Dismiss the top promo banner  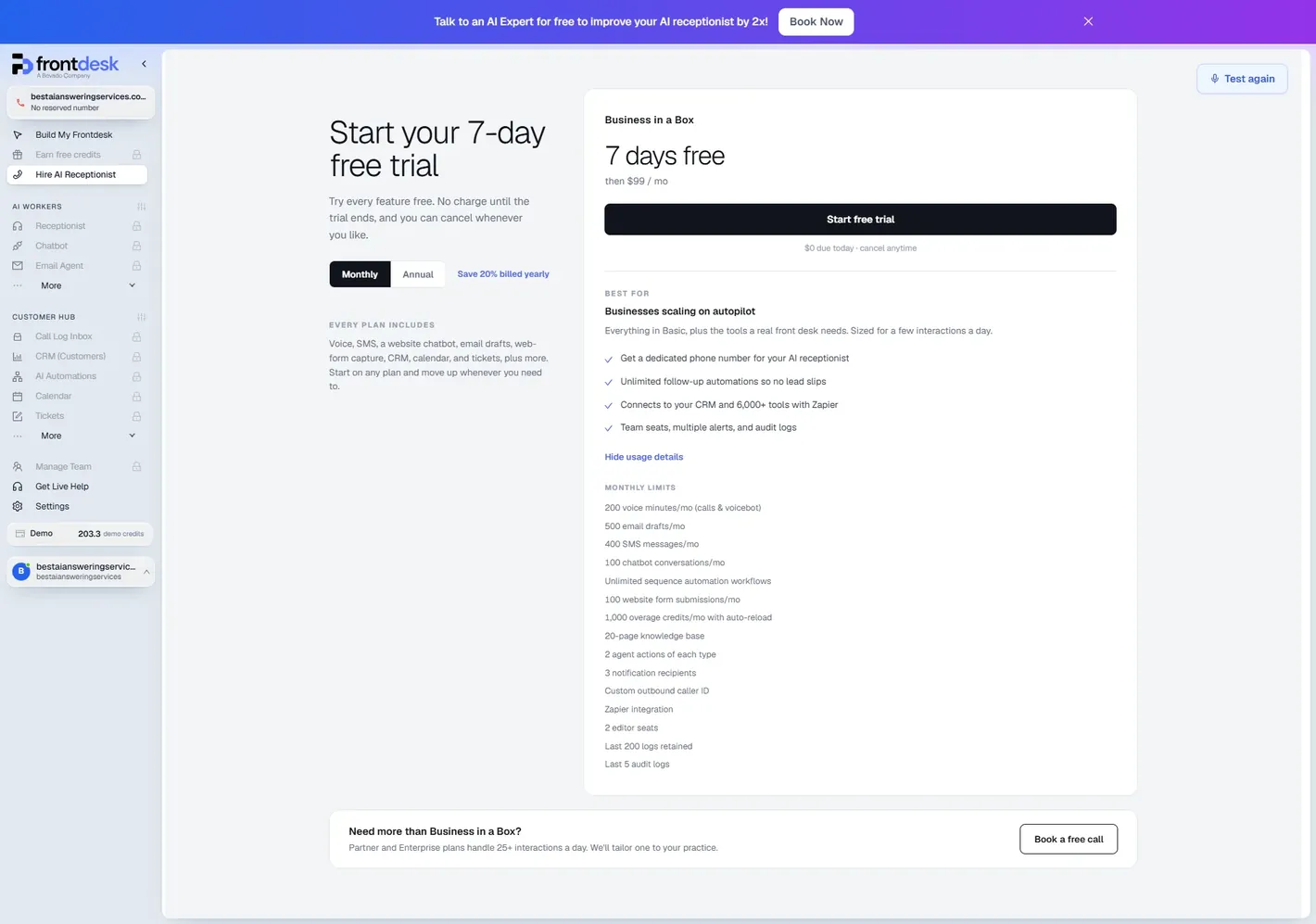coord(1089,21)
